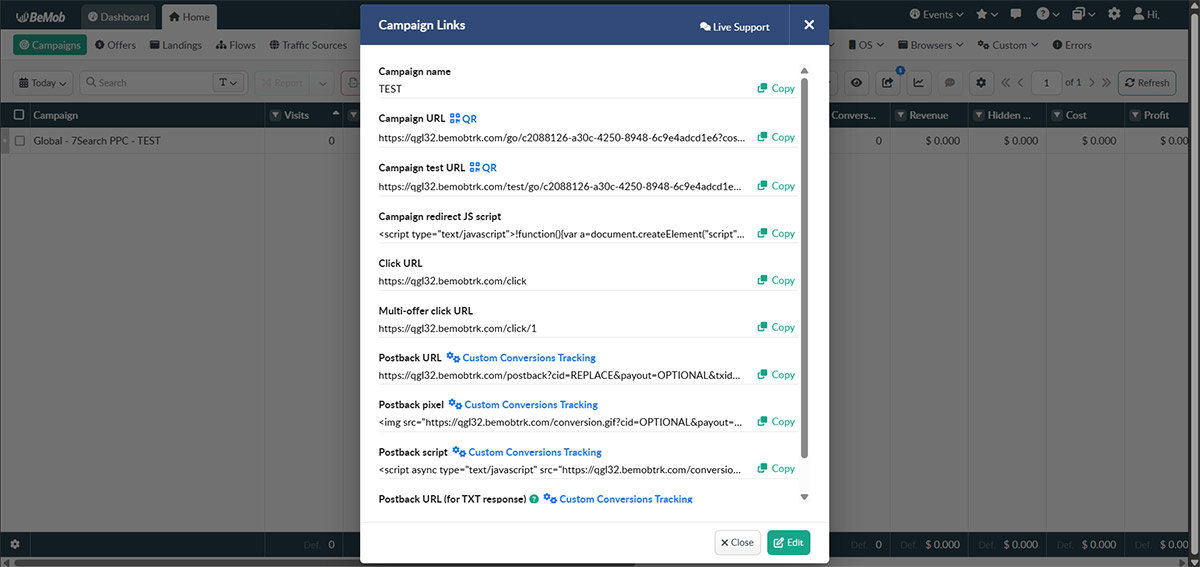Open the Flows section
Viewport: 1200px width, 567px height.
coord(234,45)
